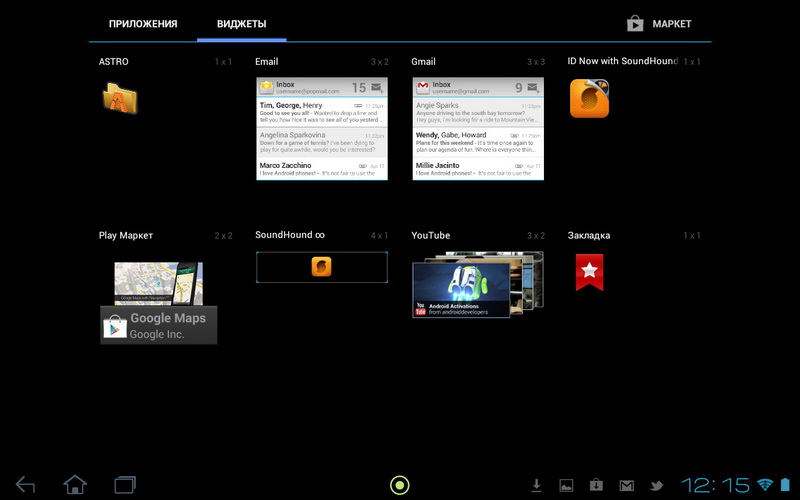Image resolution: width=800 pixels, height=500 pixels.
Task: Tap the battery status icon
Action: click(x=785, y=485)
